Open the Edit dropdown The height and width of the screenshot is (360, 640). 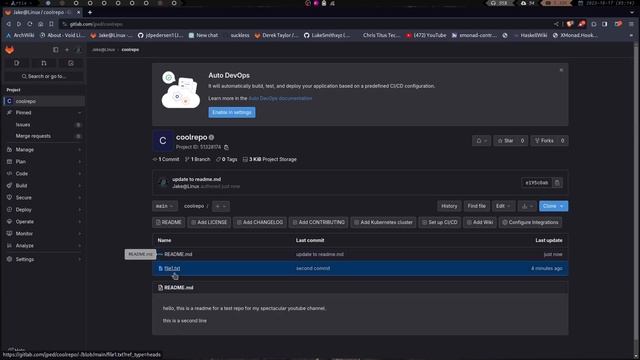coord(503,206)
